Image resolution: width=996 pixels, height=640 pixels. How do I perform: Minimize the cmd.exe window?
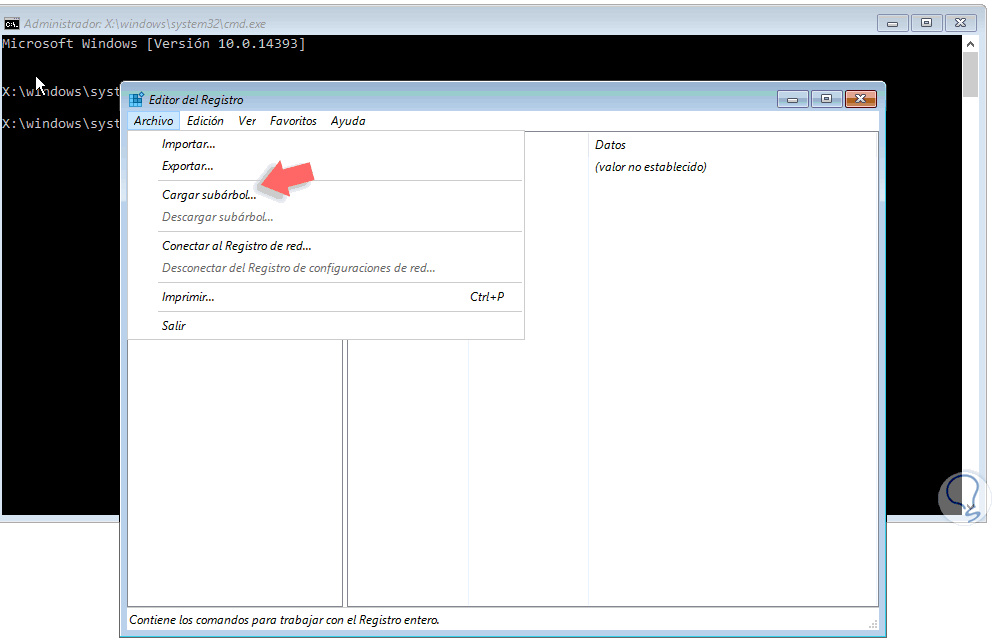892,23
